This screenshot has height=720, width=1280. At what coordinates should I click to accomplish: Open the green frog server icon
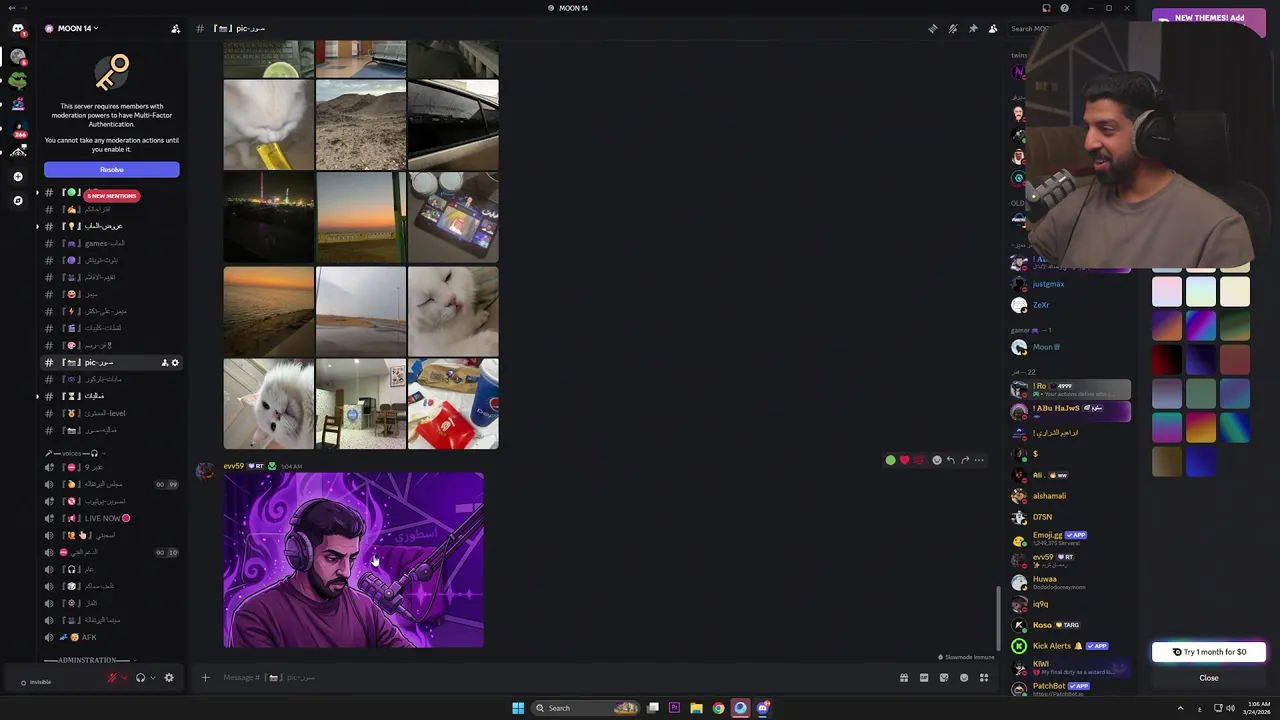tap(18, 80)
